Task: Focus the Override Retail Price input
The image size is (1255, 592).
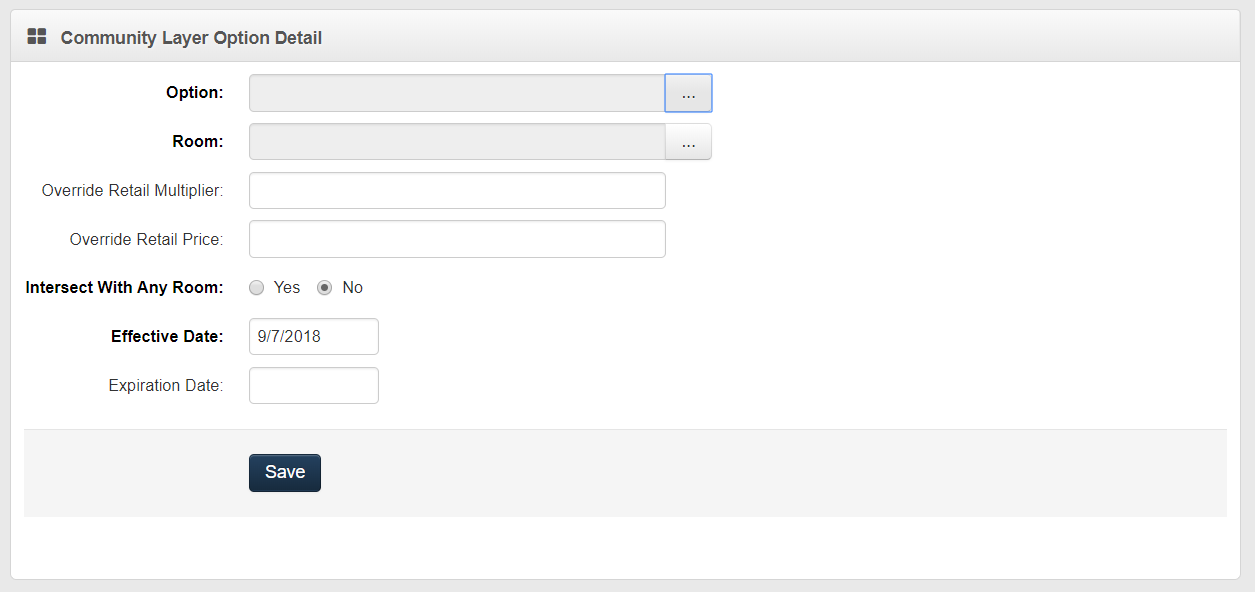Action: [x=456, y=239]
